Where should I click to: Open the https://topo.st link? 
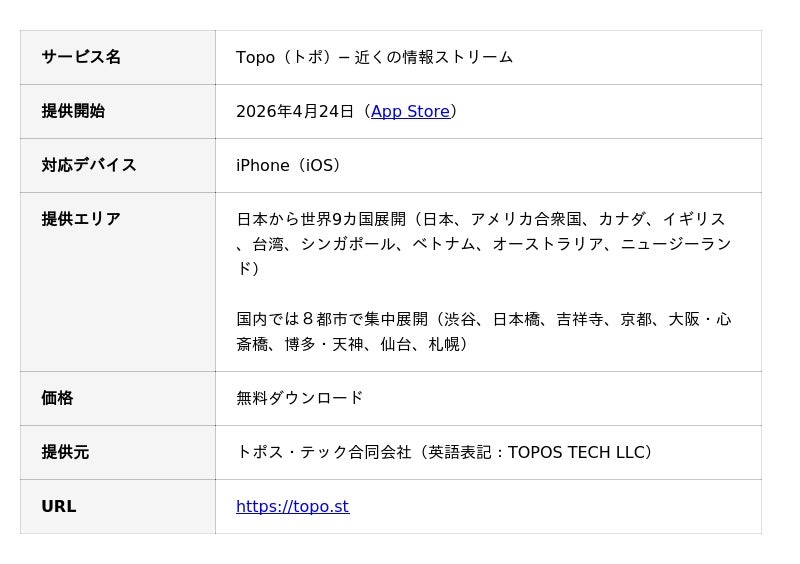coord(292,507)
